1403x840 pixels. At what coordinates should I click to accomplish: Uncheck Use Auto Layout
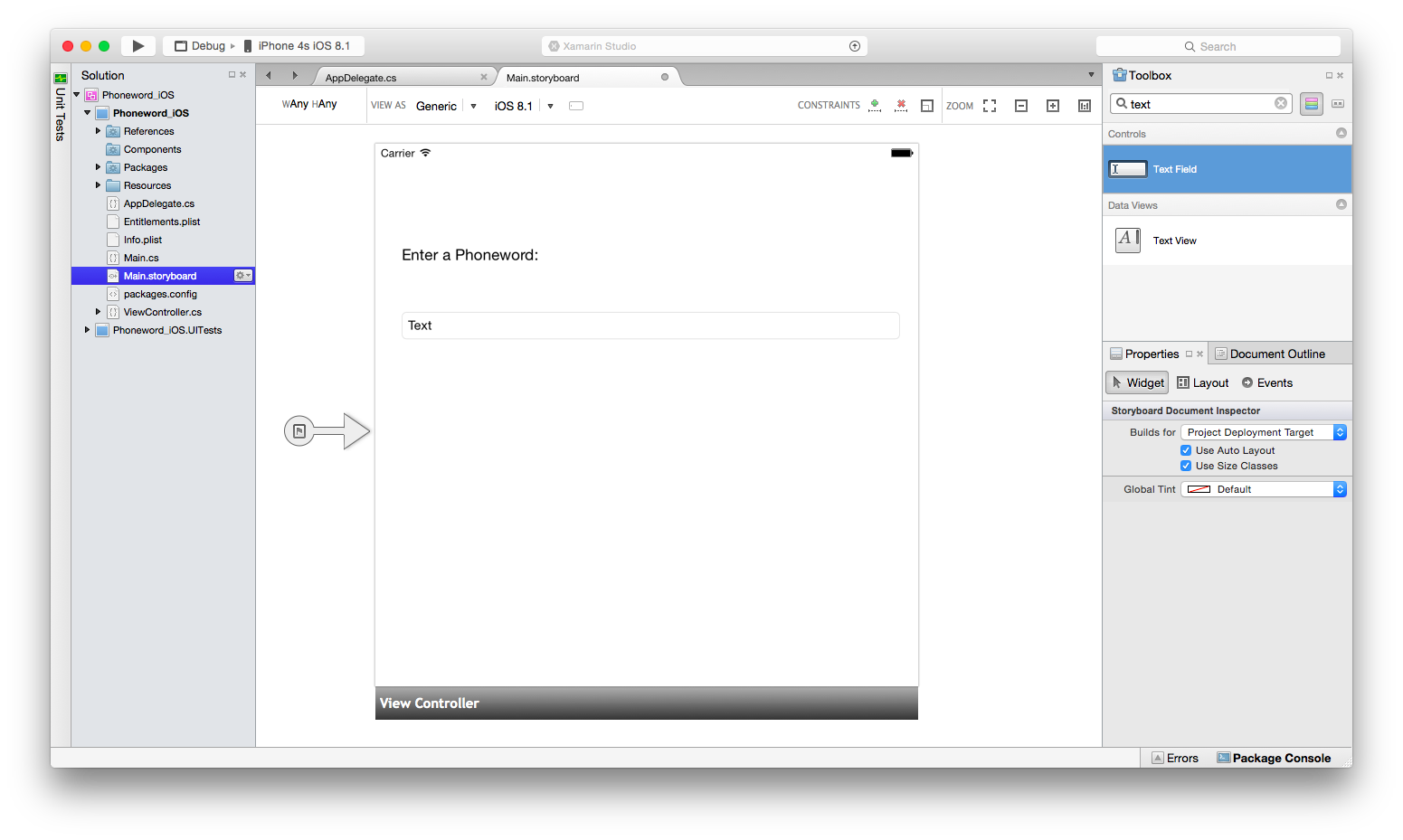[x=1186, y=450]
